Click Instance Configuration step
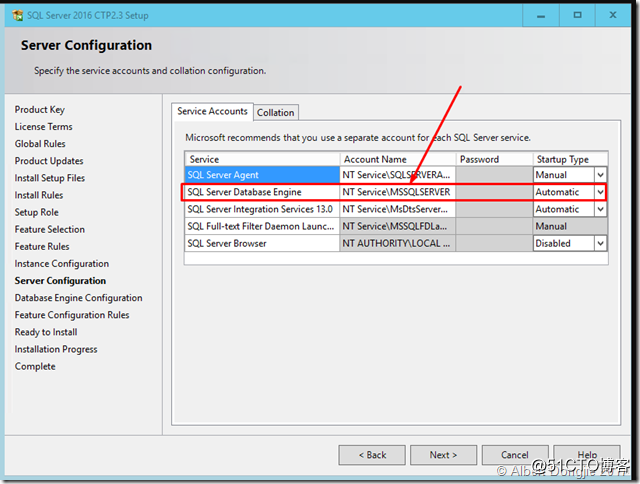 tap(62, 264)
